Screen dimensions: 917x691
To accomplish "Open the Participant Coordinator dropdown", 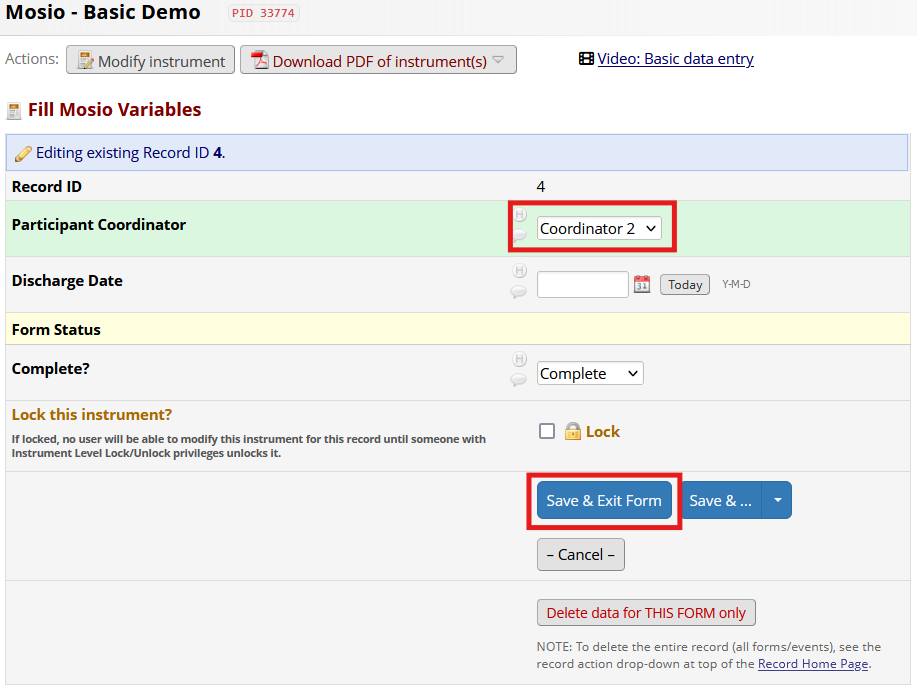I will (x=599, y=229).
